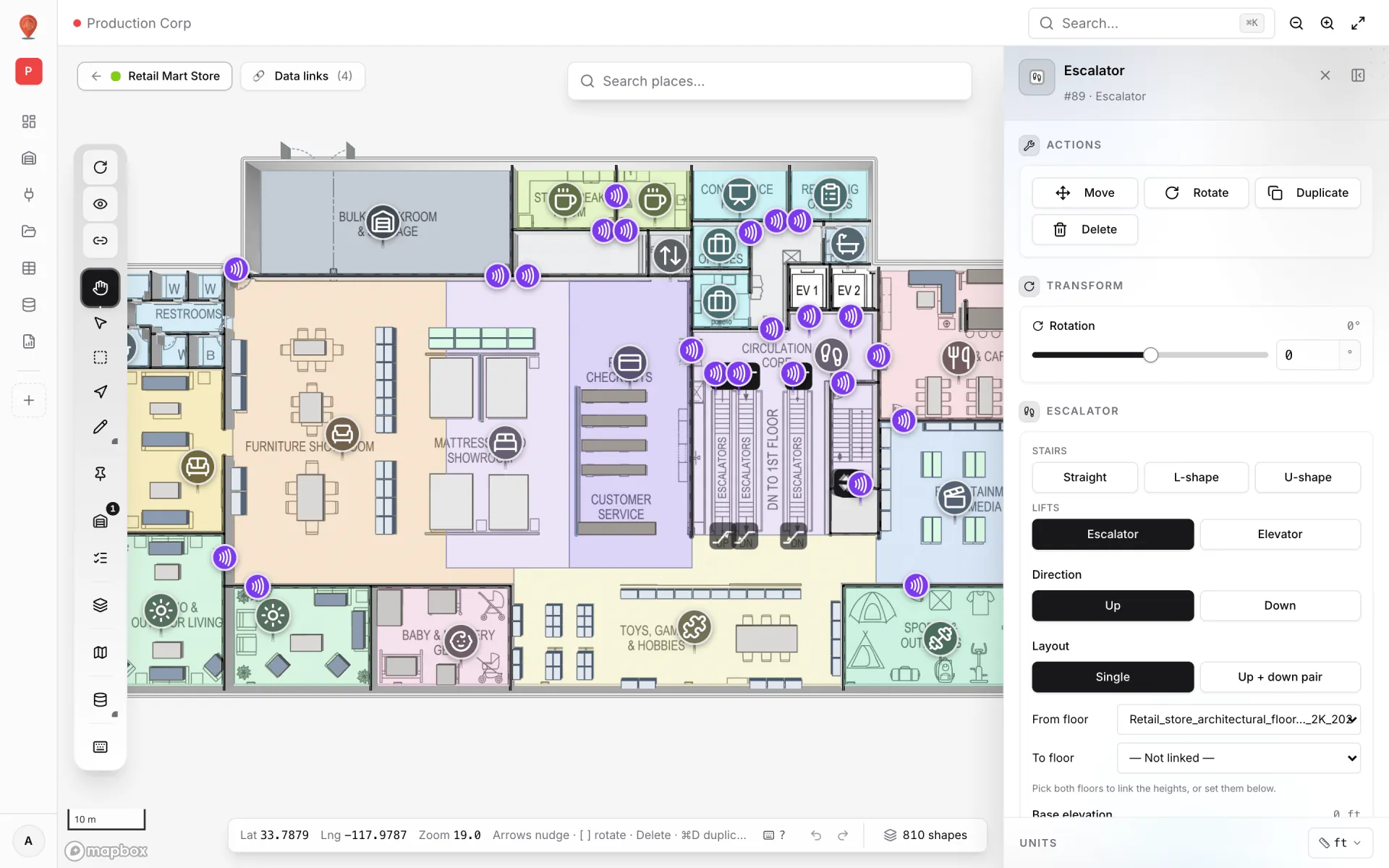Select the pencil draw tool
Screen dimensions: 1389x868
click(101, 427)
